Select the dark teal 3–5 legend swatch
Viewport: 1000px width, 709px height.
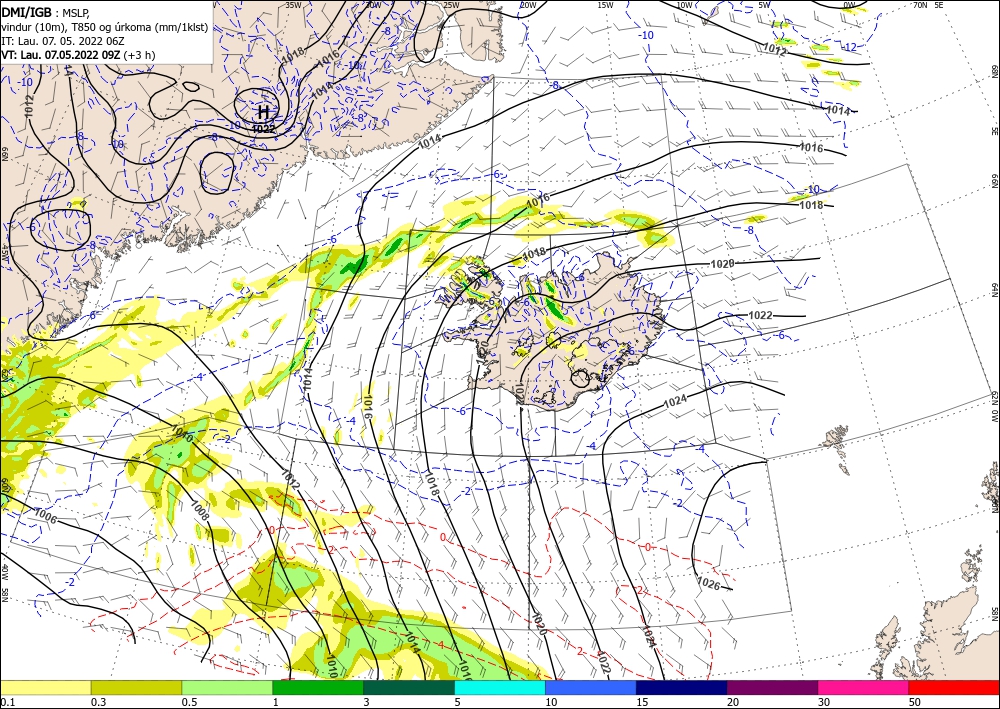(409, 687)
